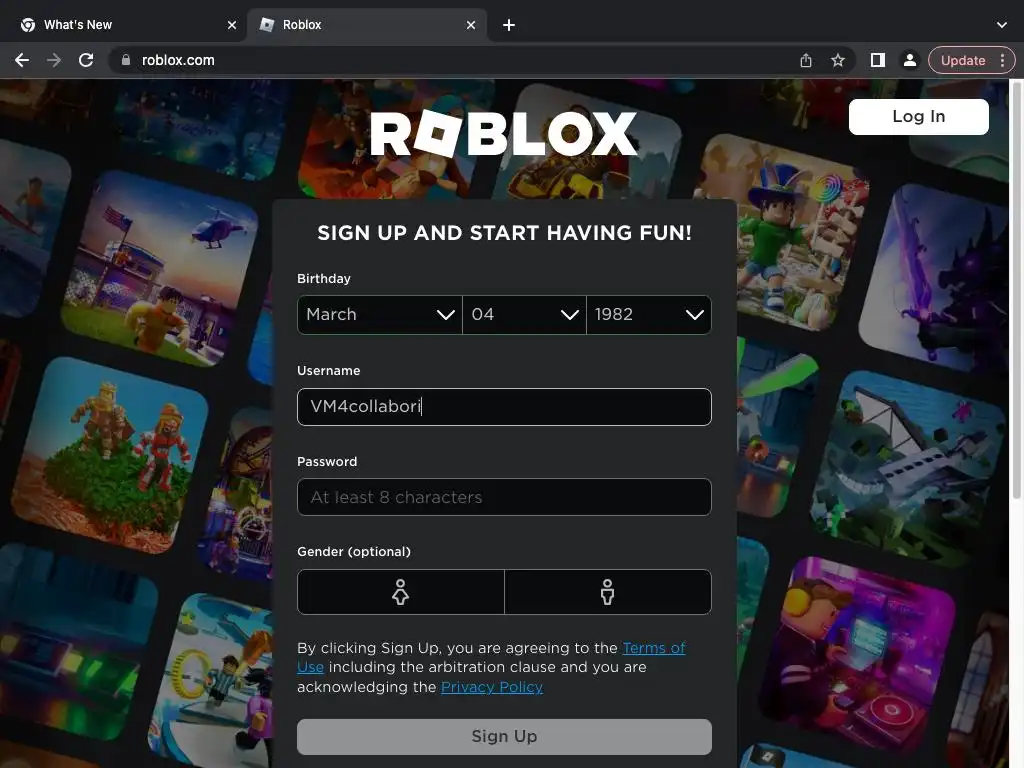This screenshot has width=1024, height=768.
Task: Click the Sign Up button
Action: [504, 737]
